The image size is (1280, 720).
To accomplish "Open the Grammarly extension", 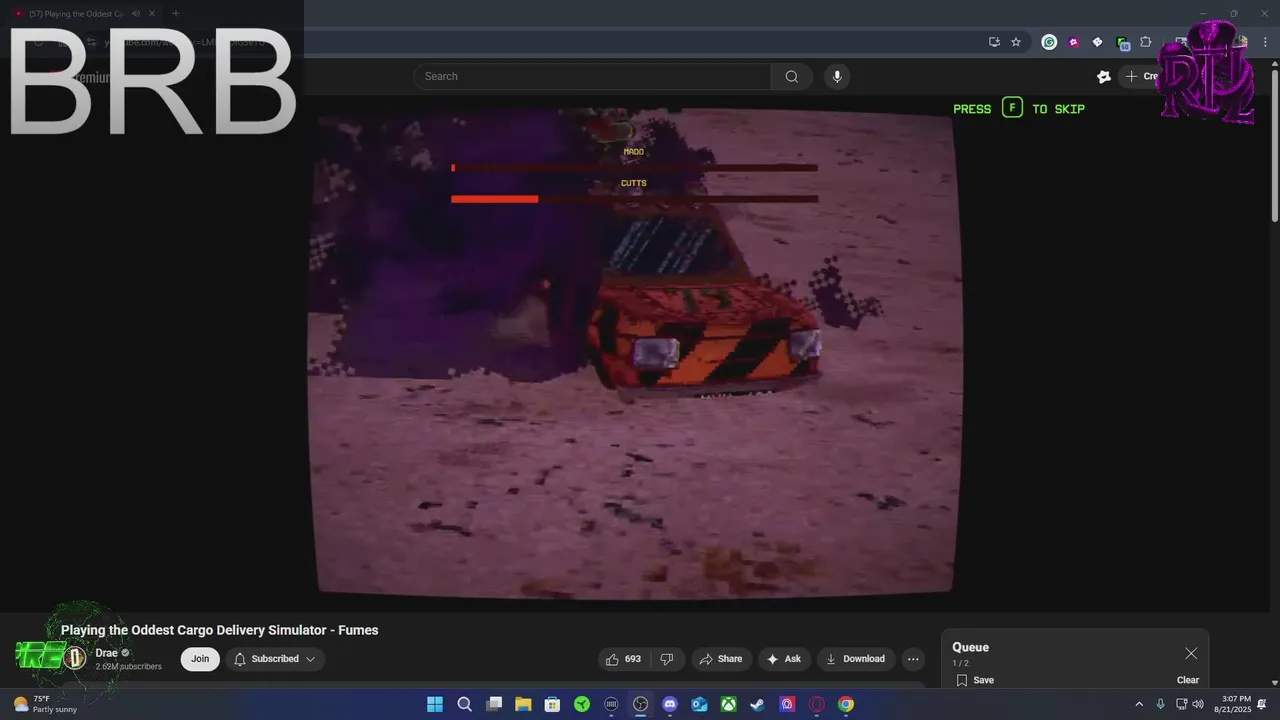I will pos(1049,42).
